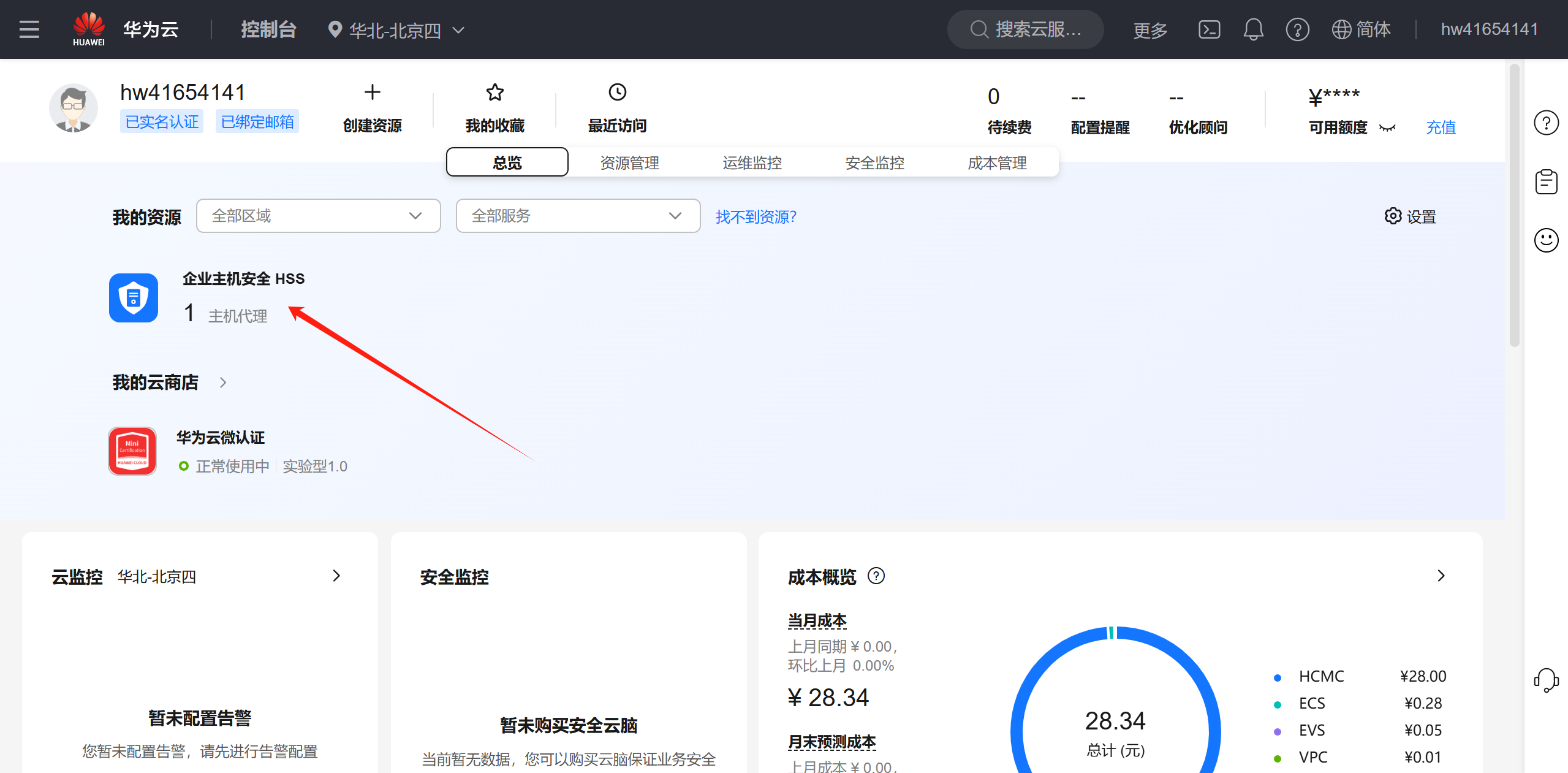Open the CloudShell terminal icon
Viewport: 1568px width, 773px height.
[1209, 29]
